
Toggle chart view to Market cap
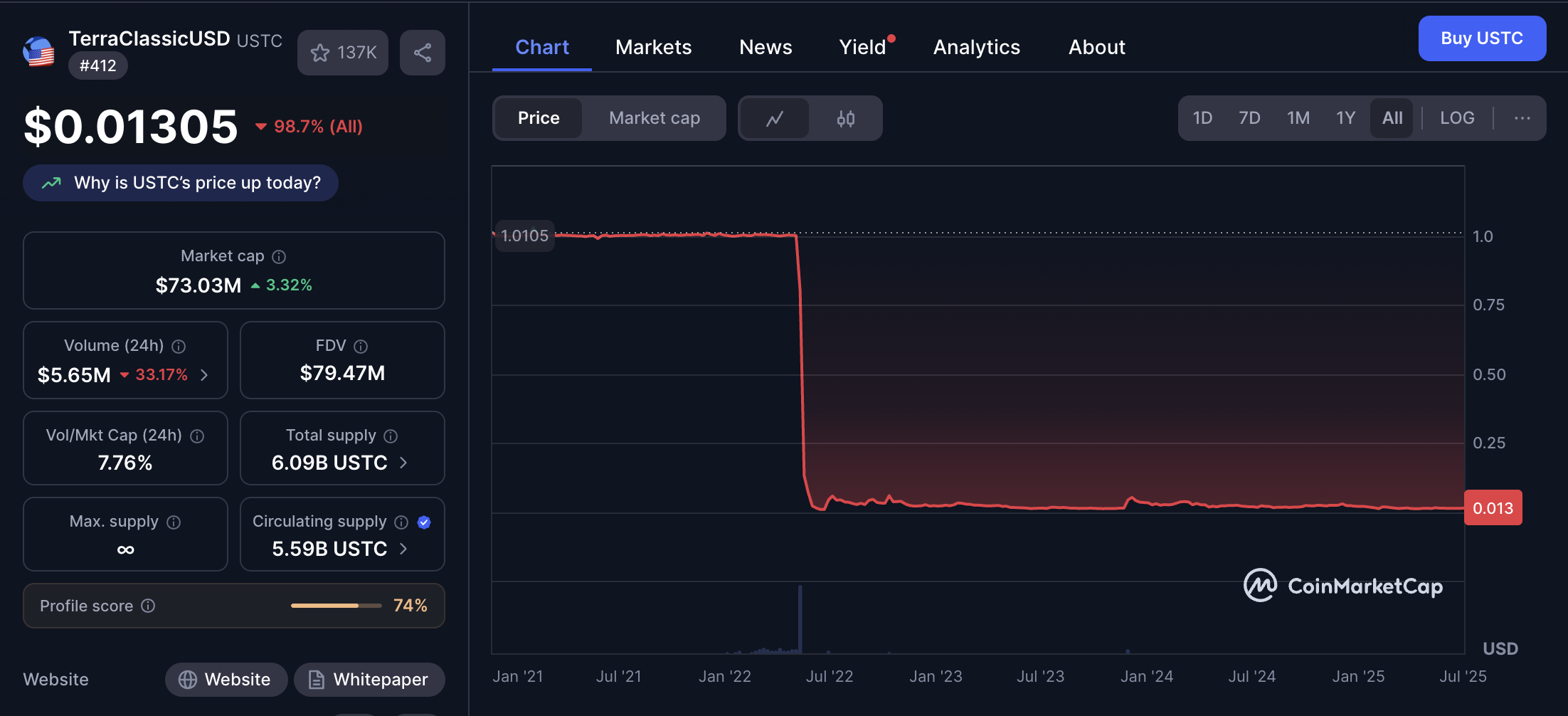(x=653, y=118)
